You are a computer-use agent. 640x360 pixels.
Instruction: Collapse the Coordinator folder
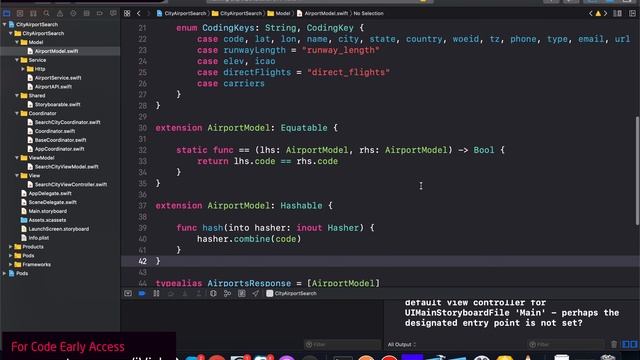[x=17, y=113]
